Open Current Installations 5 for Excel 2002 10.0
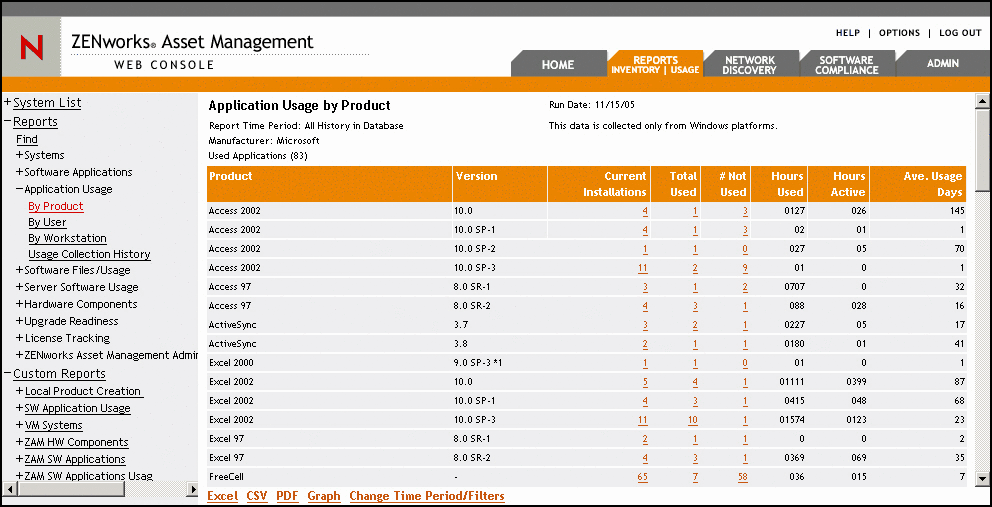 coord(645,382)
